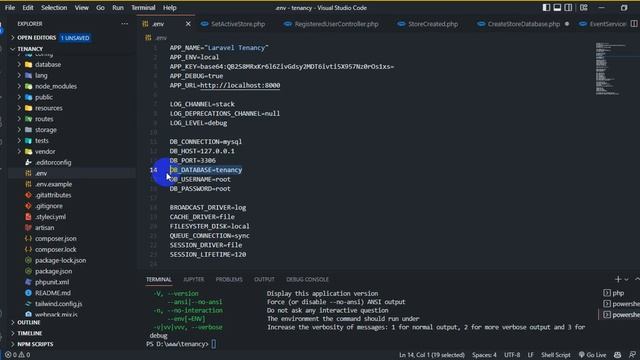Open the Customize Layout icon

tap(584, 7)
